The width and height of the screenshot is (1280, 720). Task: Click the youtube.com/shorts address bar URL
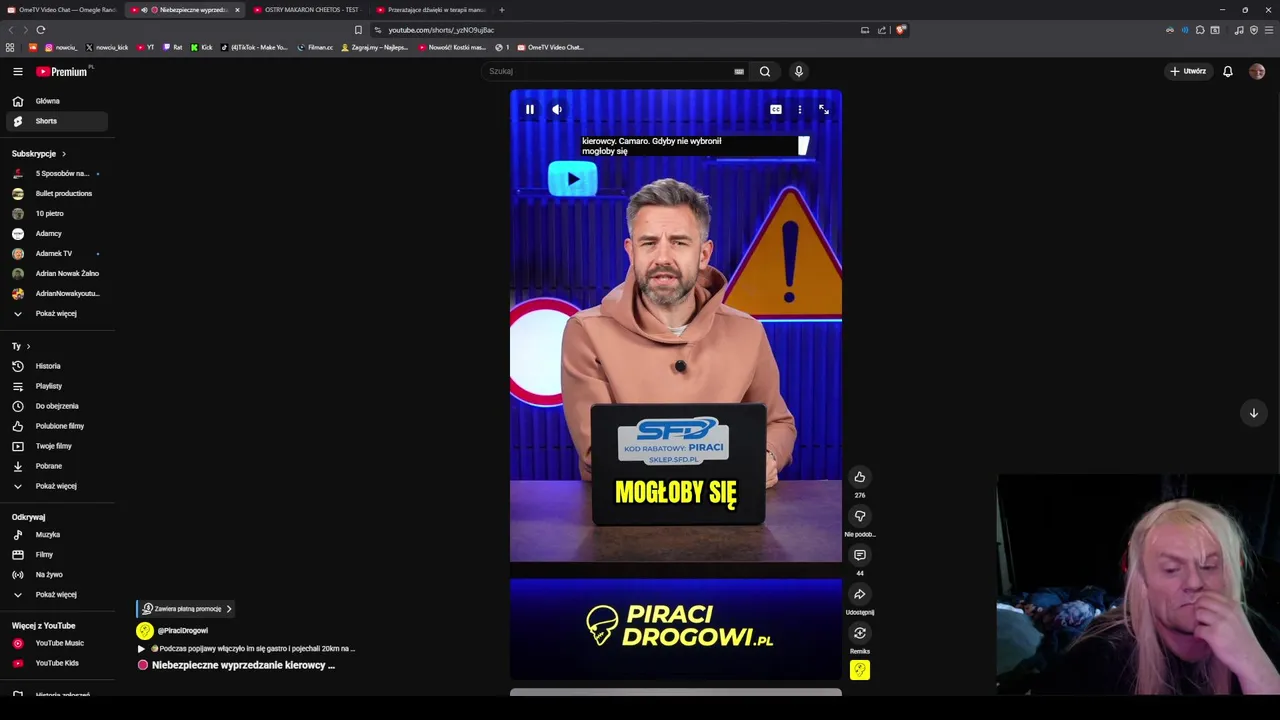click(441, 30)
